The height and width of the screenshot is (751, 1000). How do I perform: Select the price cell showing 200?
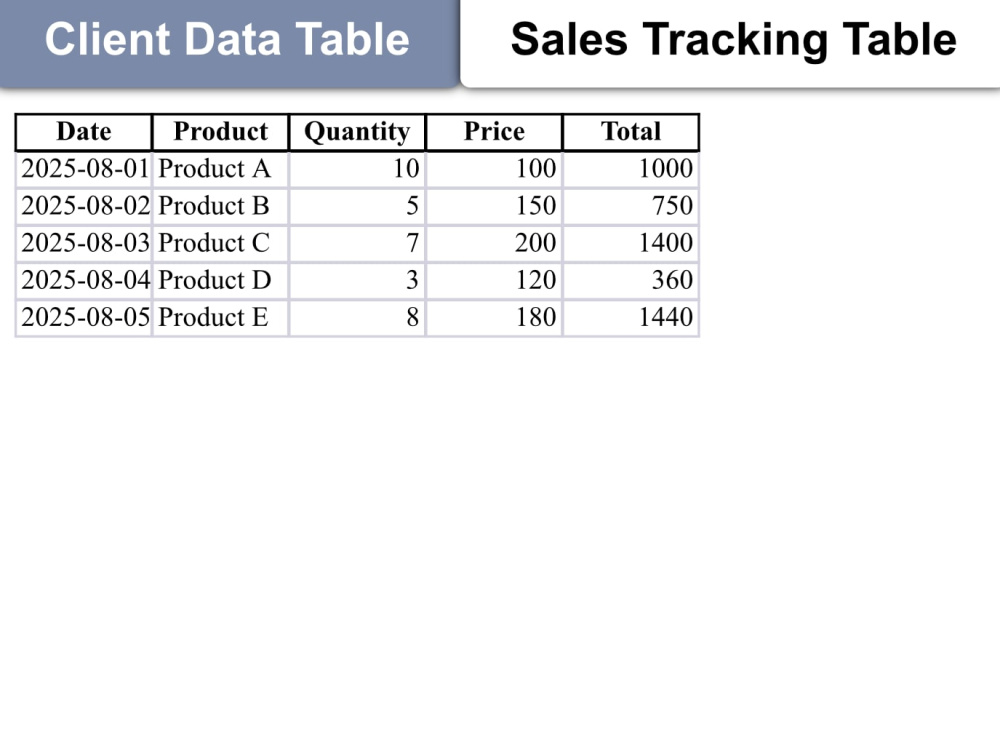click(x=494, y=243)
